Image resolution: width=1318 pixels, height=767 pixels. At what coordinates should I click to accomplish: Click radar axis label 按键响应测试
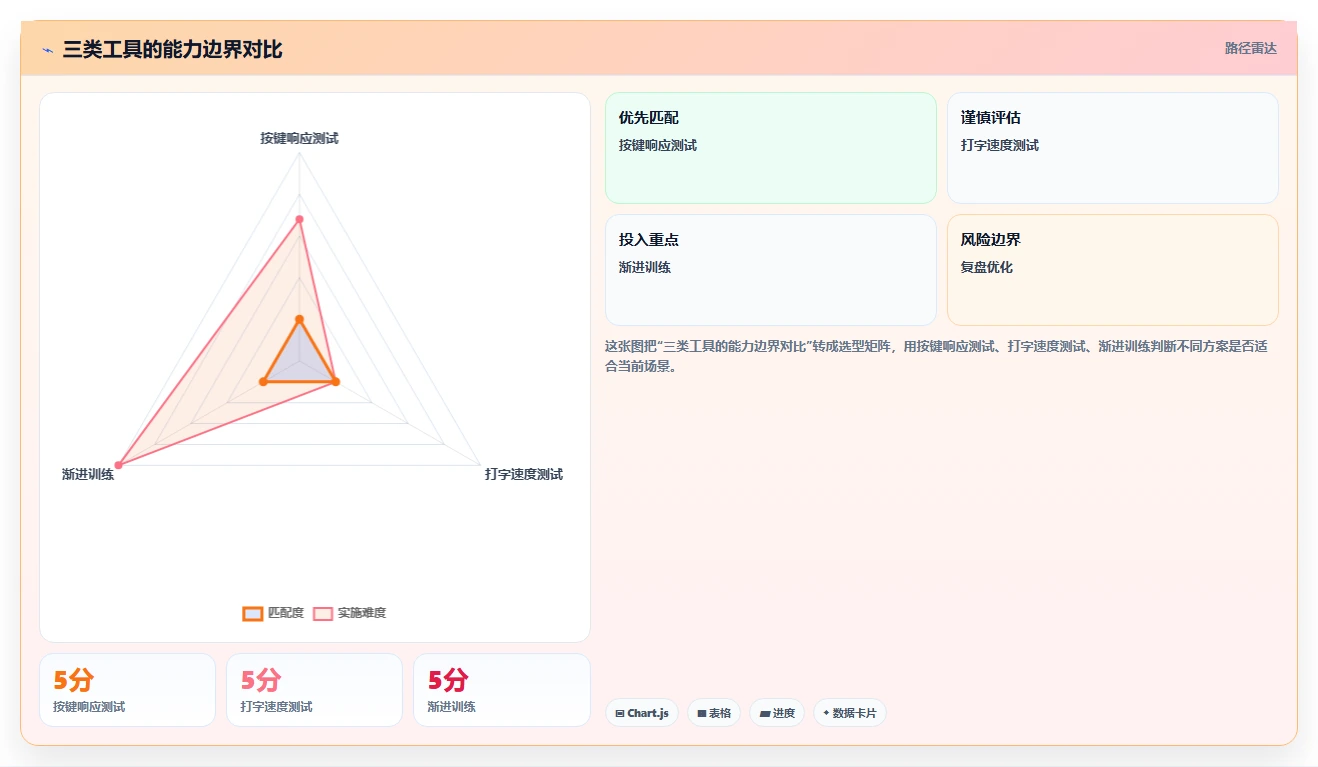coord(299,138)
